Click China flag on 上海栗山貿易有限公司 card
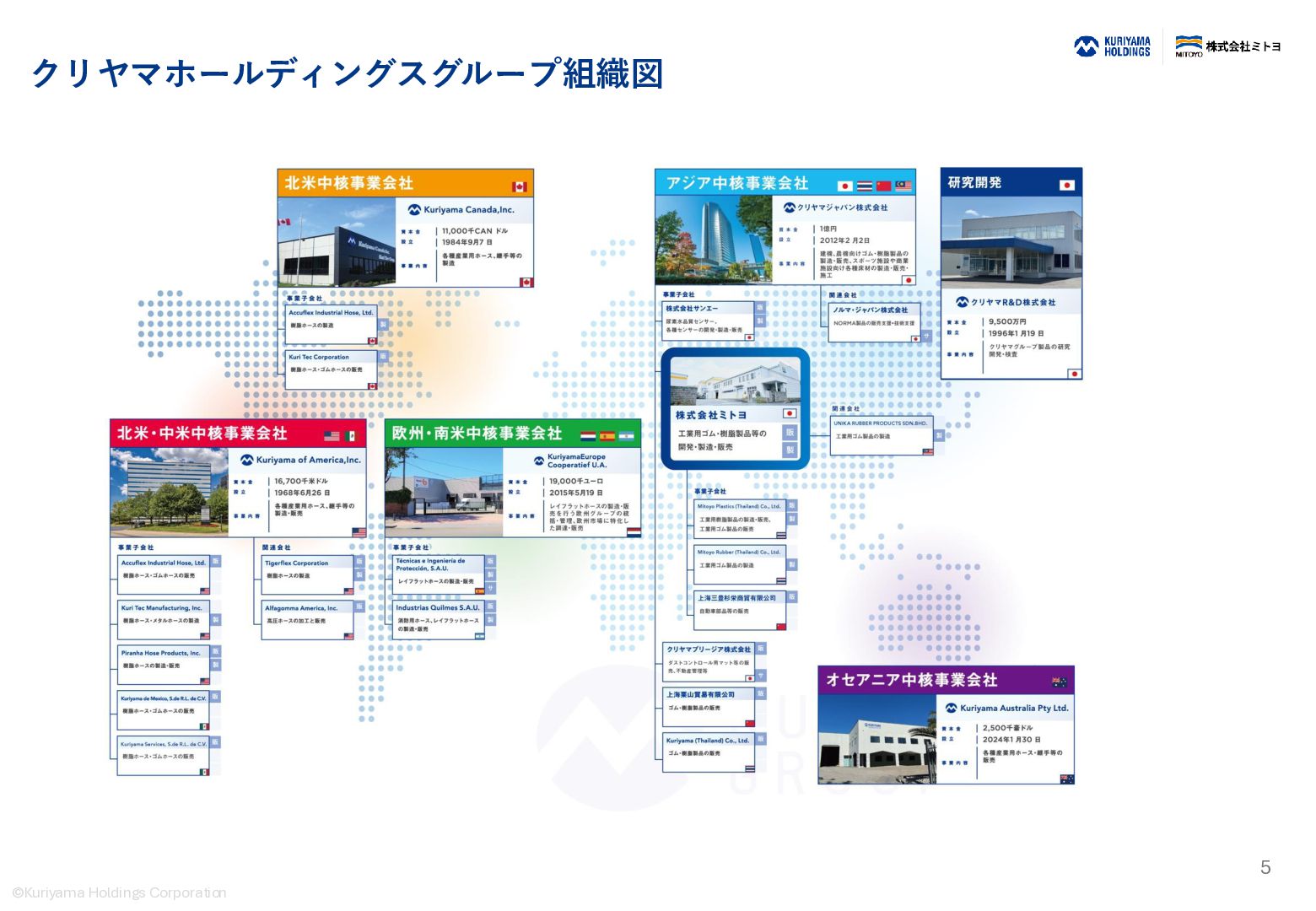Image resolution: width=1316 pixels, height=911 pixels. [750, 724]
